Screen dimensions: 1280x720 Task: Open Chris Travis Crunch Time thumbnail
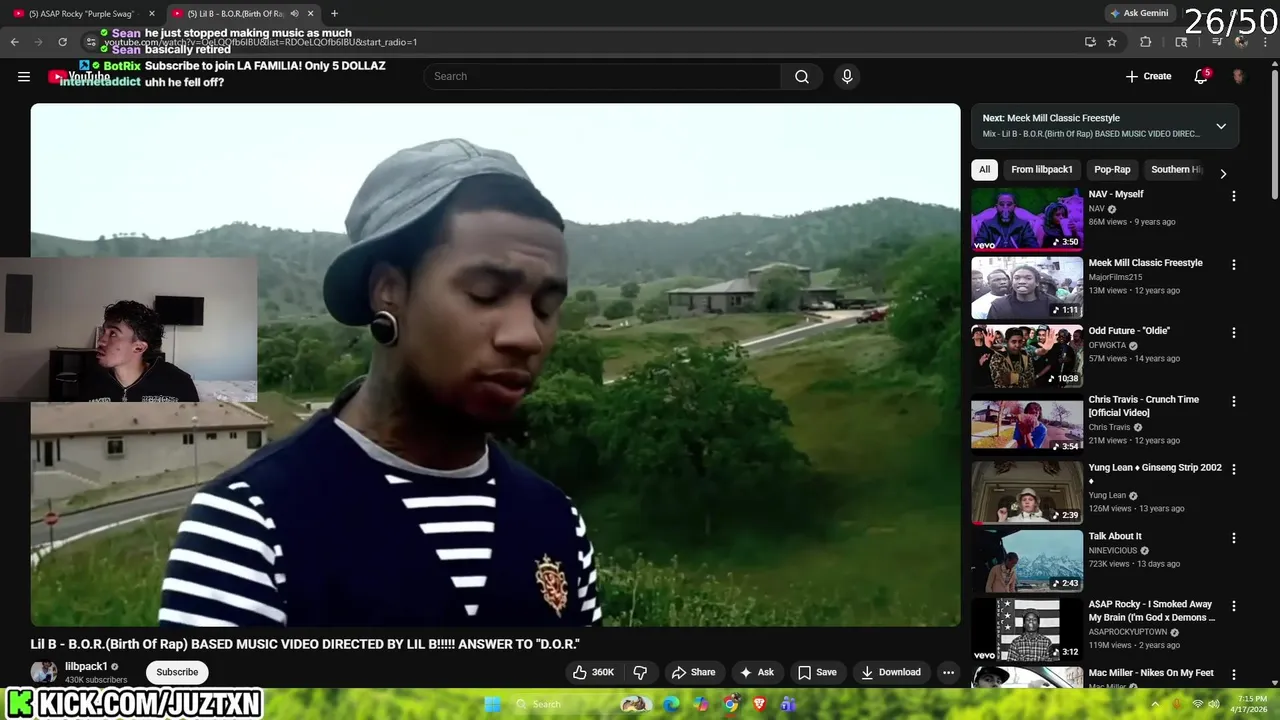point(1027,424)
